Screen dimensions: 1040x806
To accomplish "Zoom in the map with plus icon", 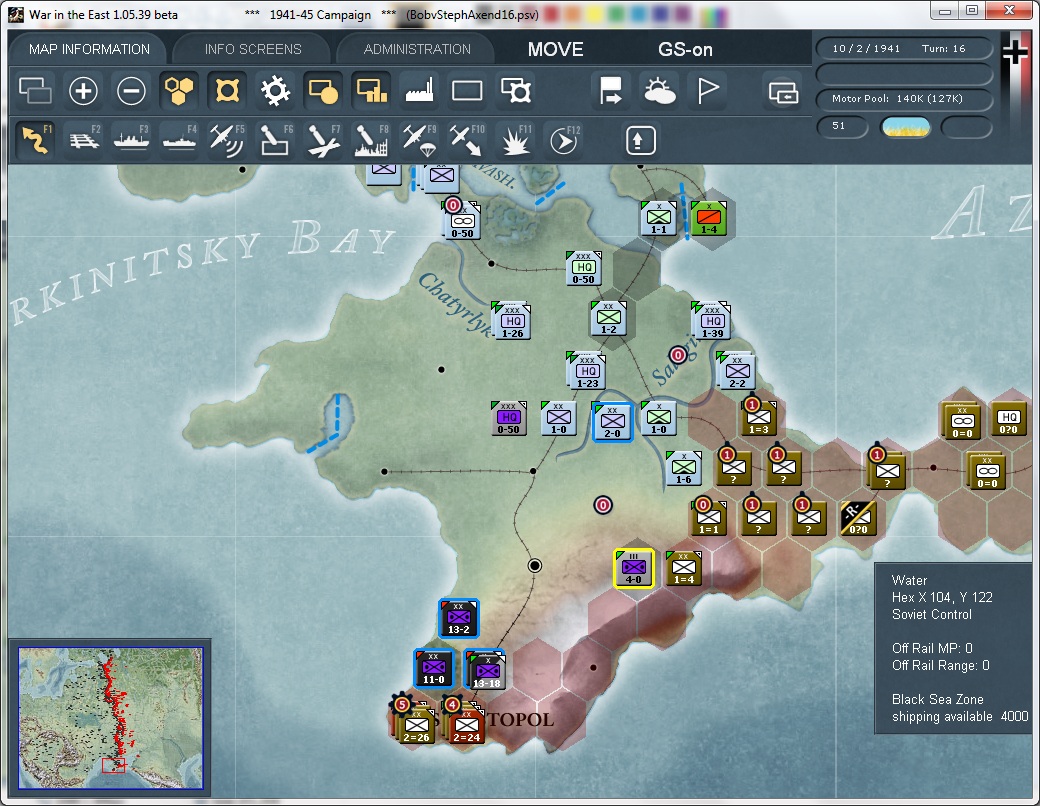I will (83, 91).
